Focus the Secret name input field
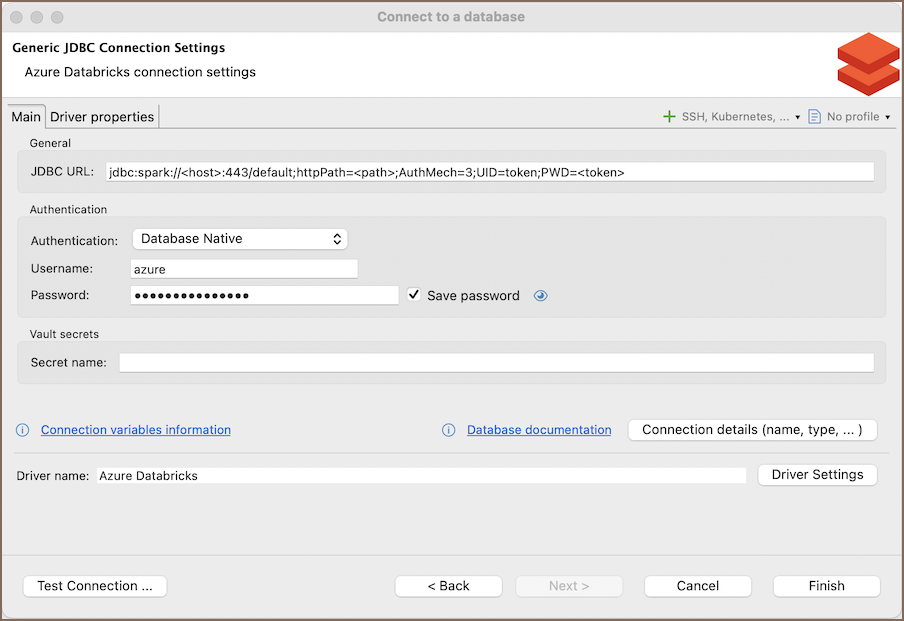Screen dimensions: 904x621 496,362
